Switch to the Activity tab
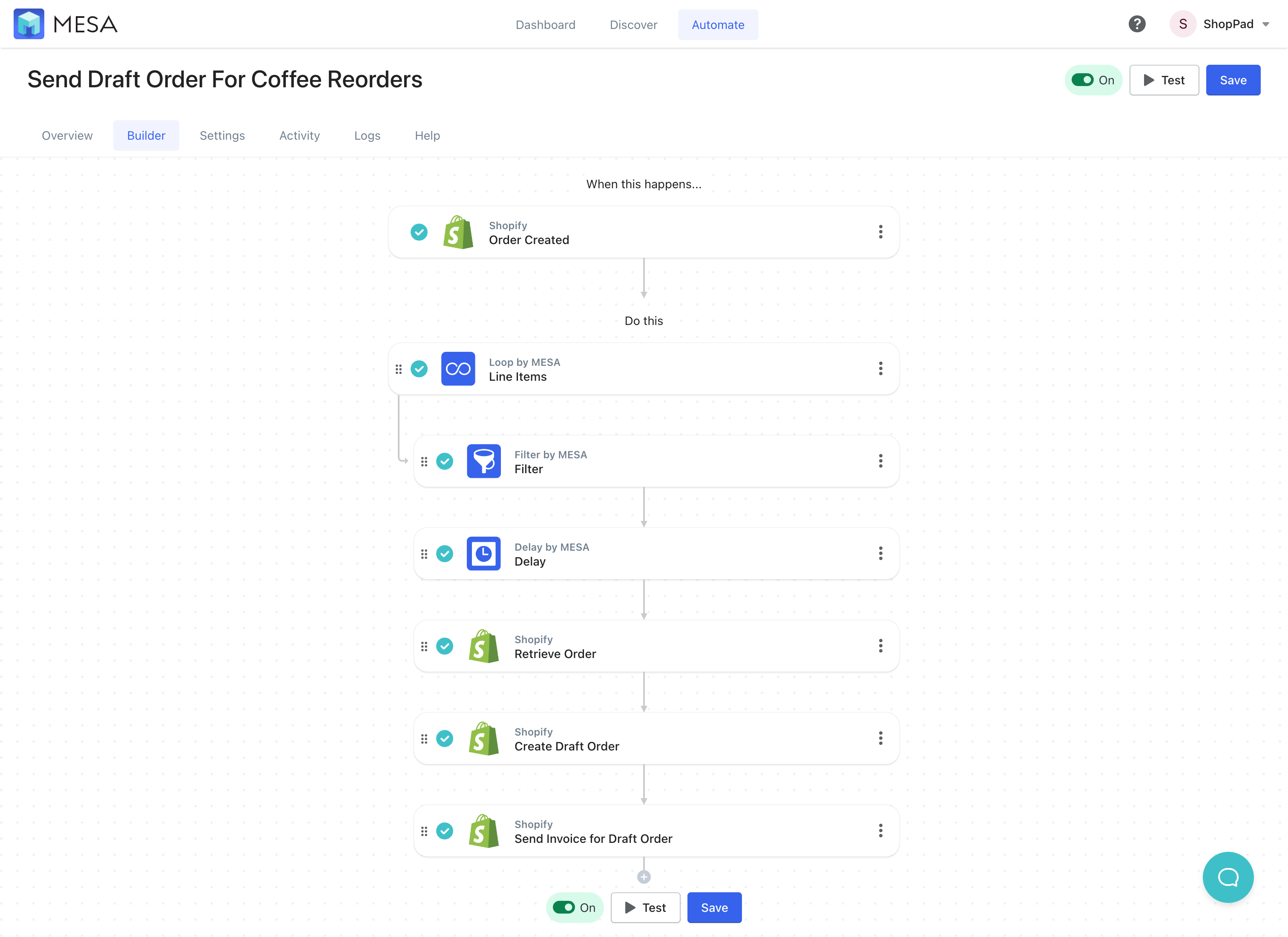 (299, 135)
